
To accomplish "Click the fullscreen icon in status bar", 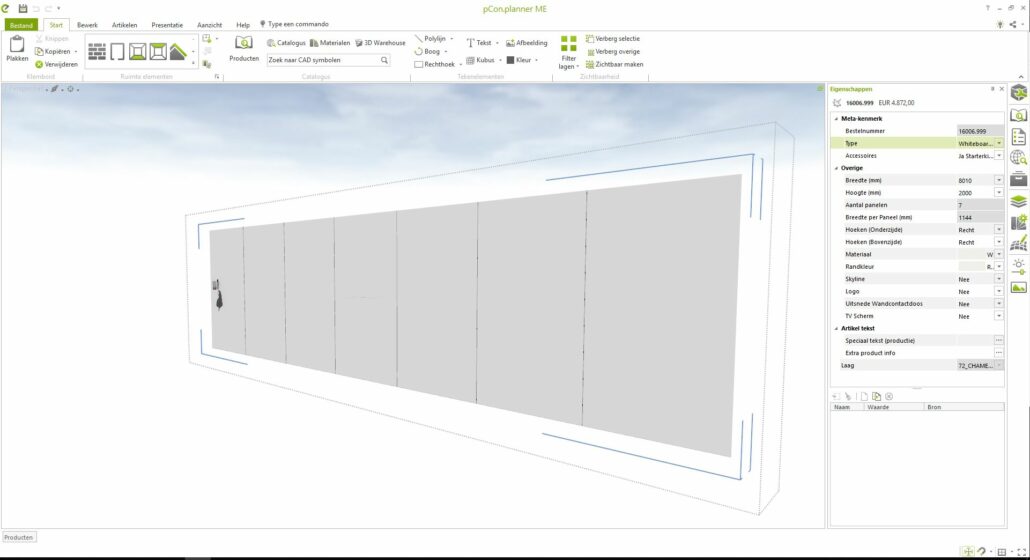I will 1021,552.
